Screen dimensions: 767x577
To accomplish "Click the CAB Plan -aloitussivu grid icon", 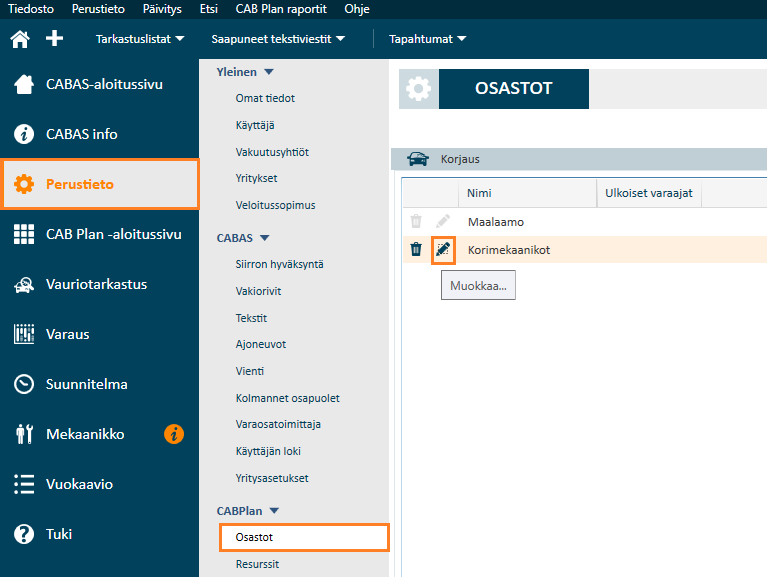I will (24, 234).
